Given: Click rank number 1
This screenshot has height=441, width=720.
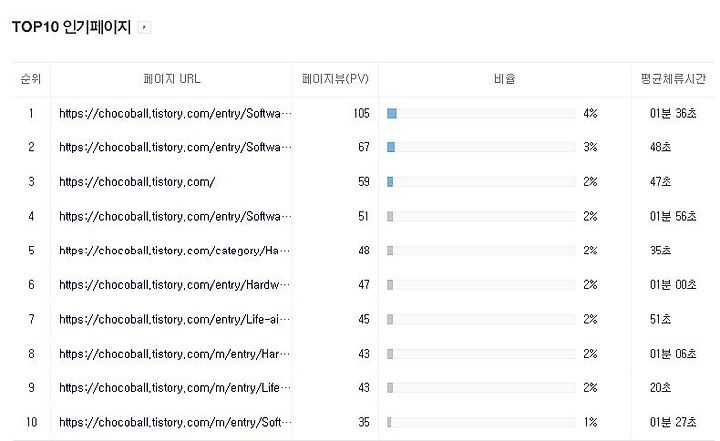Looking at the screenshot, I should tap(31, 113).
